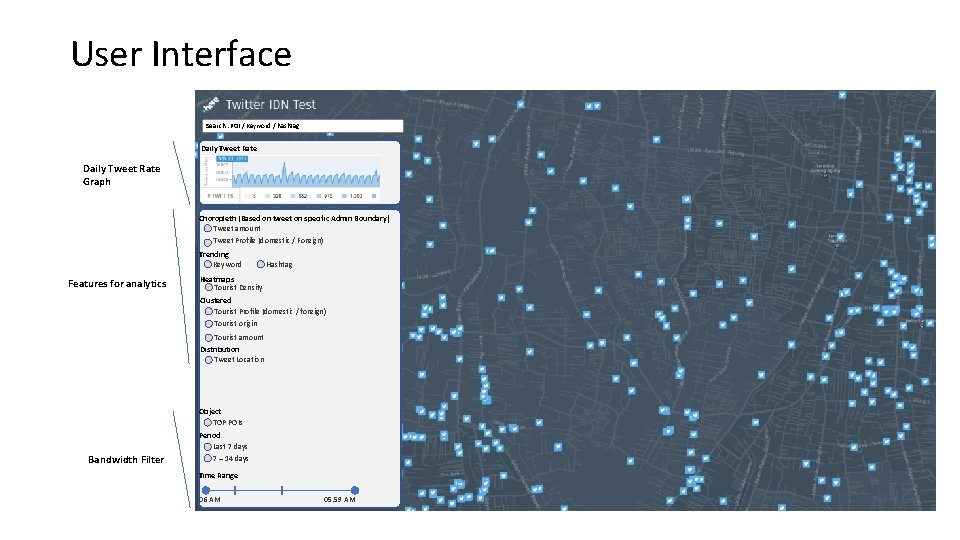Click the legend swatch labeled 338
Screen dimensions: 960x540
click(x=268, y=196)
